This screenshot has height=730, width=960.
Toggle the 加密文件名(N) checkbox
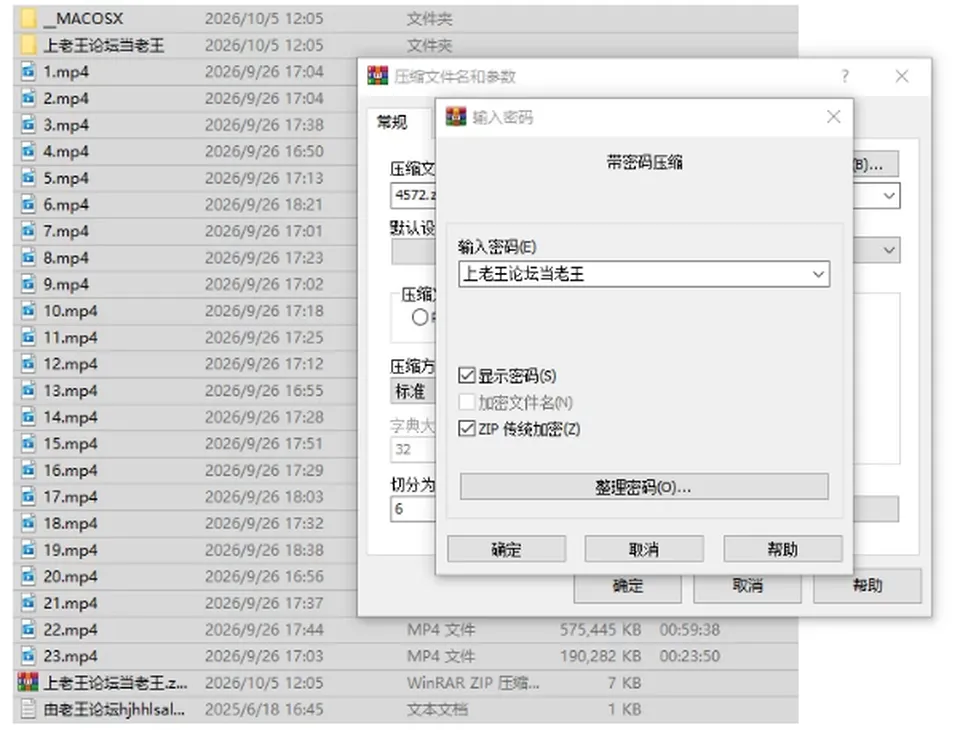[467, 402]
